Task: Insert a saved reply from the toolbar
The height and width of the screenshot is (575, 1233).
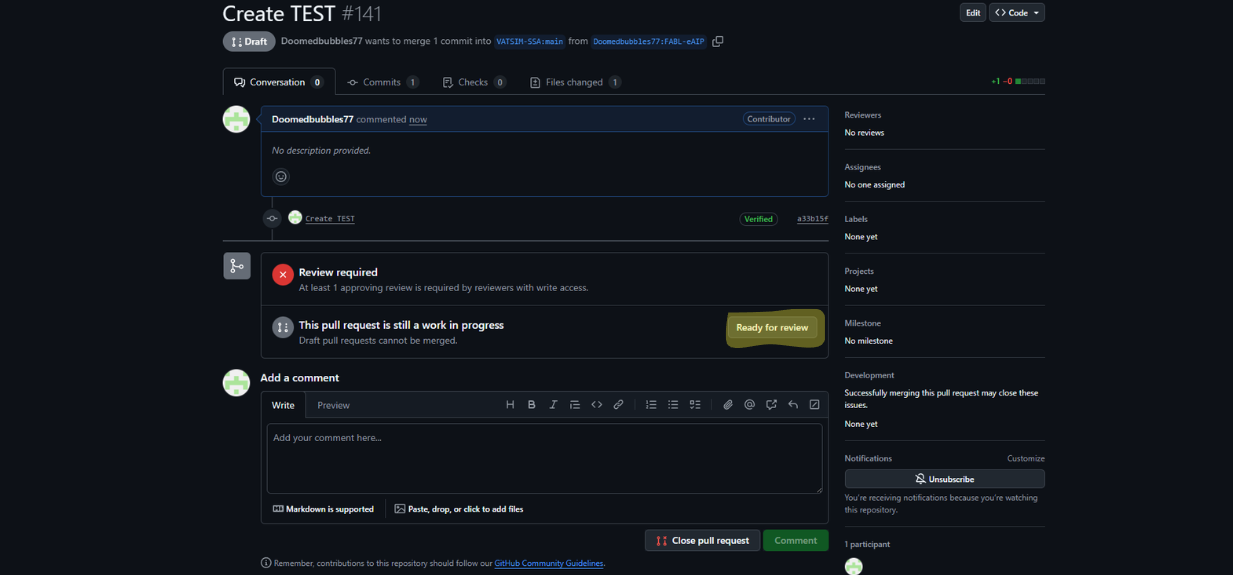Action: point(793,405)
